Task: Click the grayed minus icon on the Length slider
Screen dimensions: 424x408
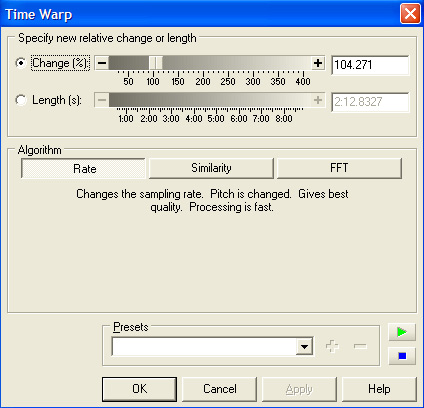Action: [x=102, y=100]
